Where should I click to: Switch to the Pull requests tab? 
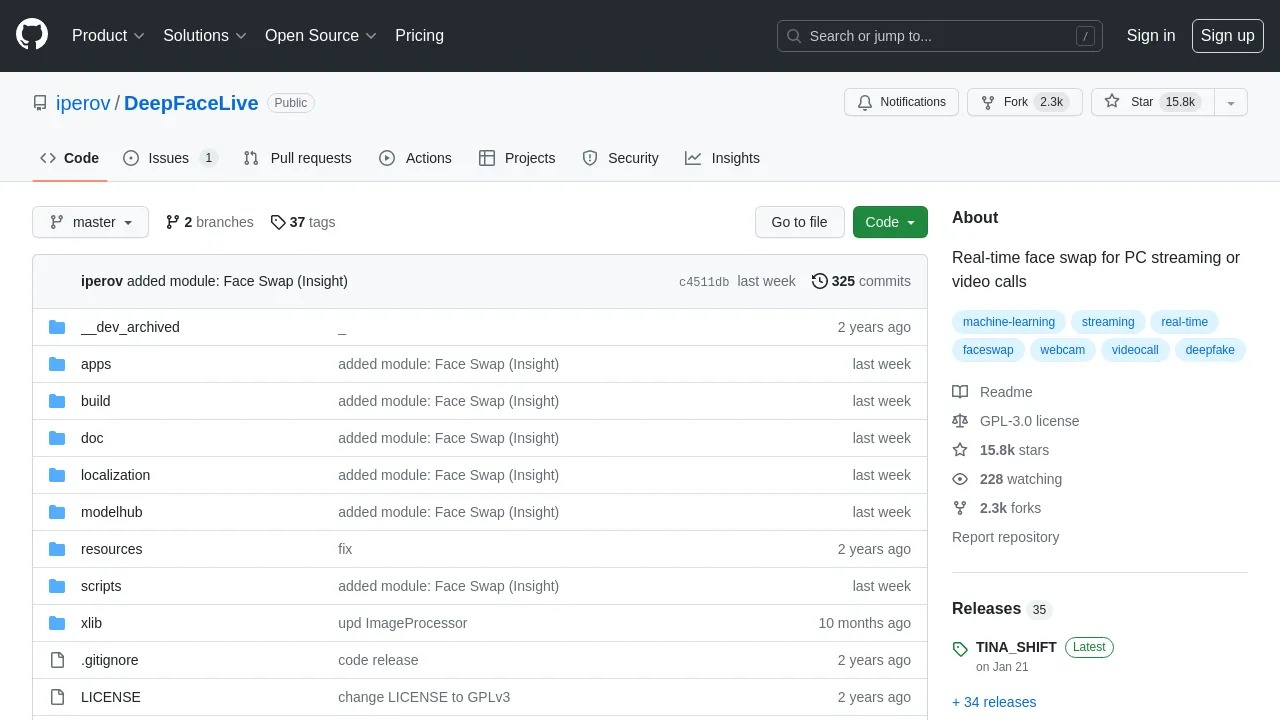[298, 158]
